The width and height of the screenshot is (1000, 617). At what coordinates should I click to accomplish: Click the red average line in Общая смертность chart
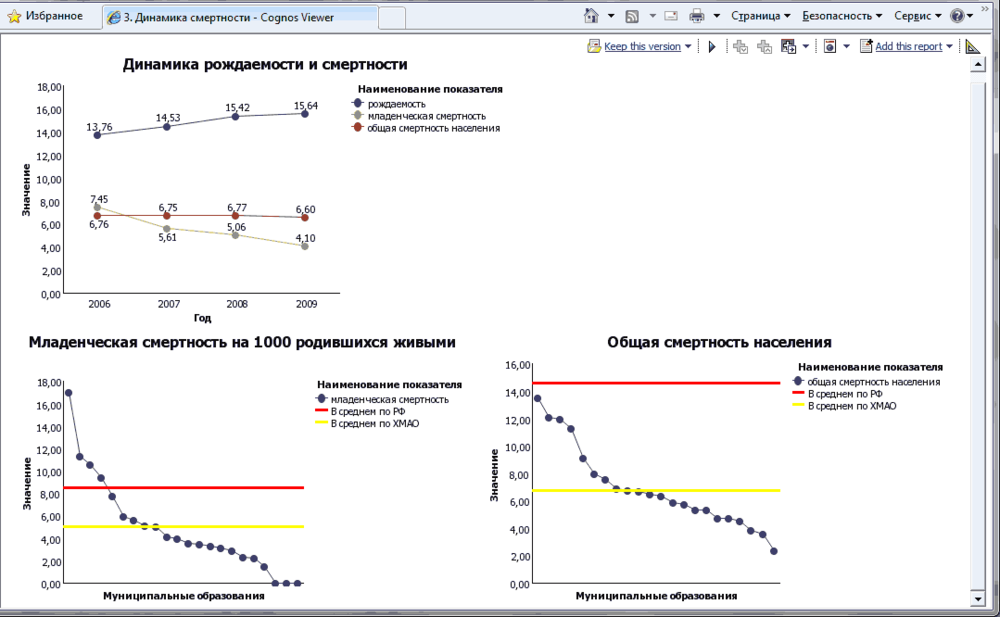[x=656, y=383]
